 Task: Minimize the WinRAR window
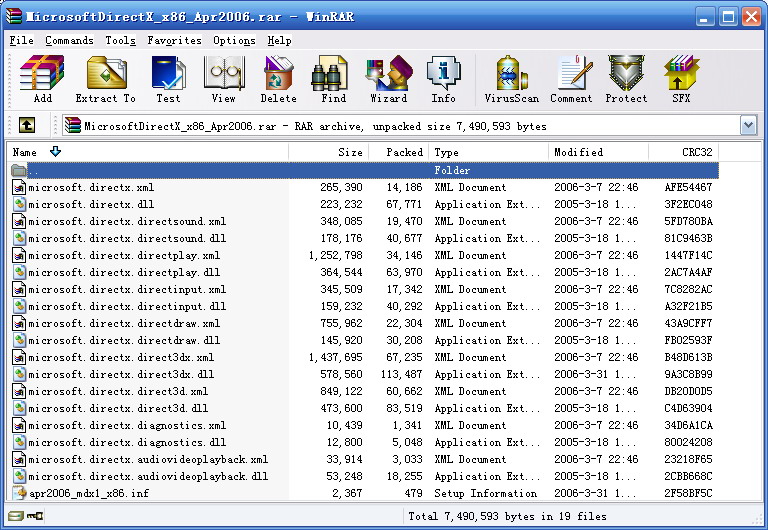pyautogui.click(x=704, y=17)
